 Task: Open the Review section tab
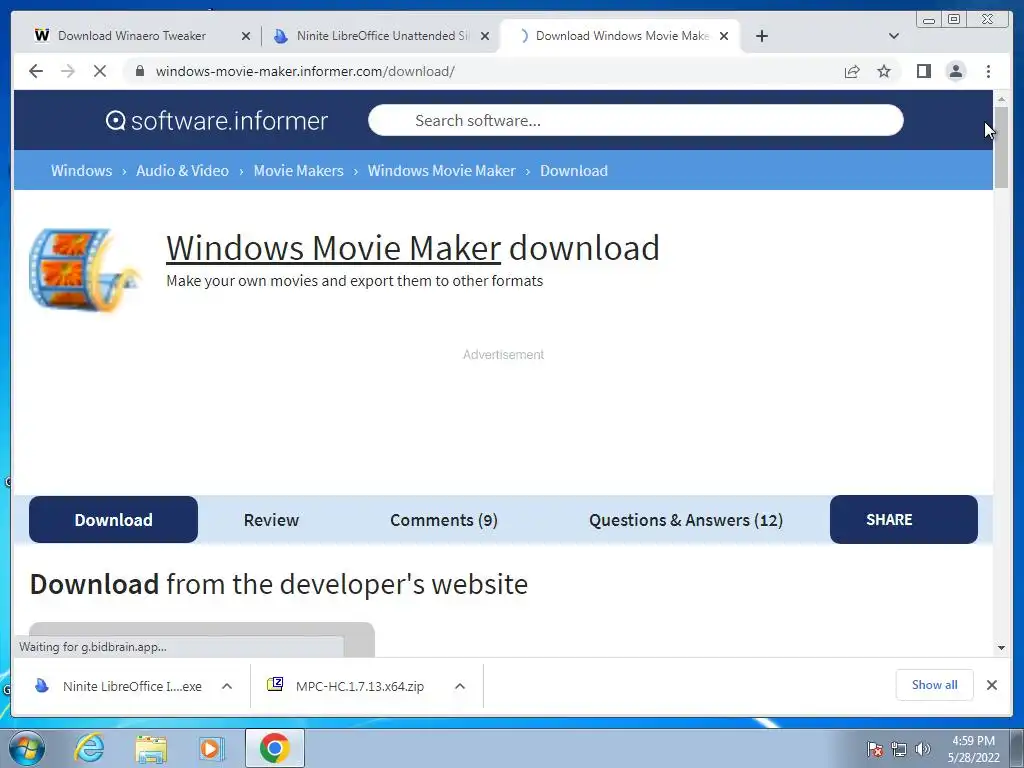coord(271,520)
